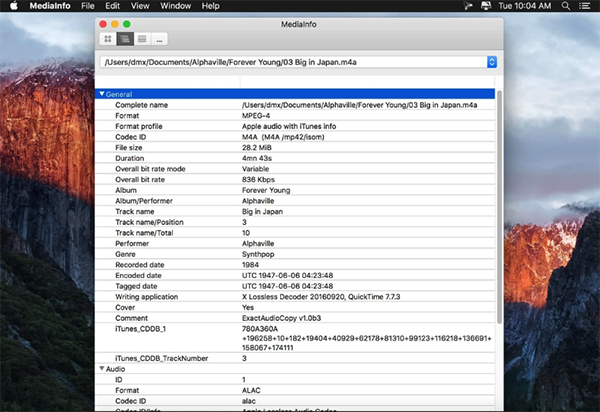This screenshot has height=412, width=600.
Task: Collapse the Audio section triangle
Action: tap(102, 368)
